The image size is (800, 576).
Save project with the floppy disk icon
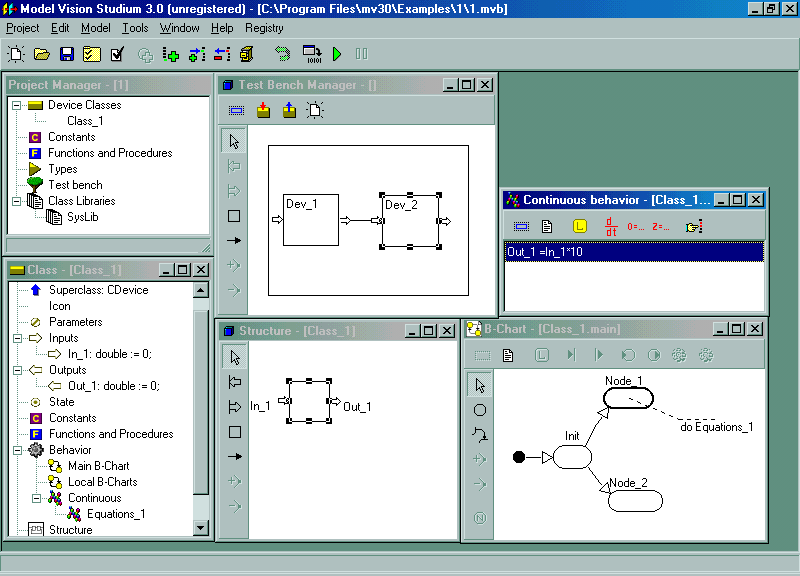click(66, 54)
